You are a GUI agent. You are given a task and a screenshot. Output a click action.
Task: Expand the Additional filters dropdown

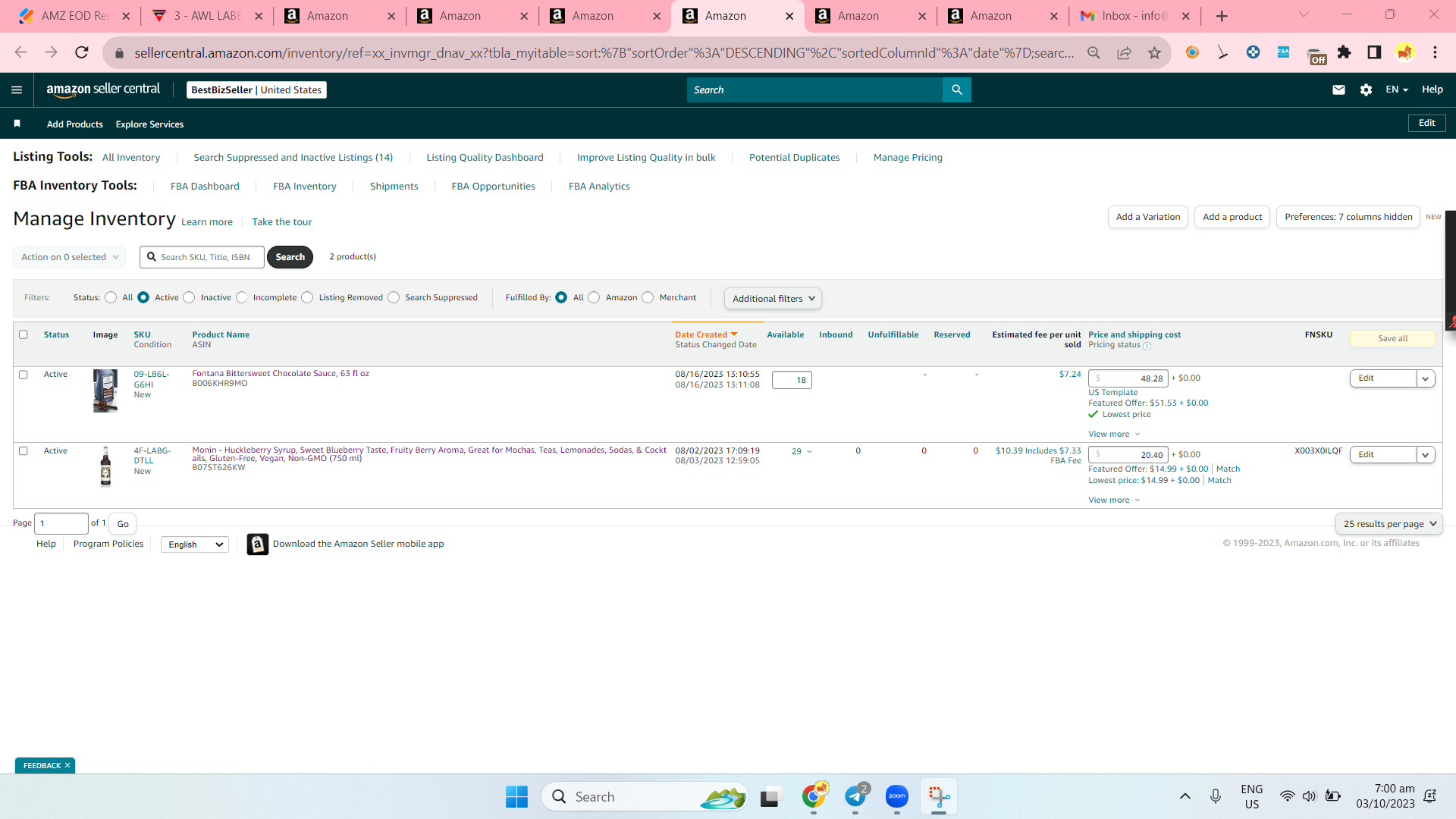pyautogui.click(x=773, y=299)
